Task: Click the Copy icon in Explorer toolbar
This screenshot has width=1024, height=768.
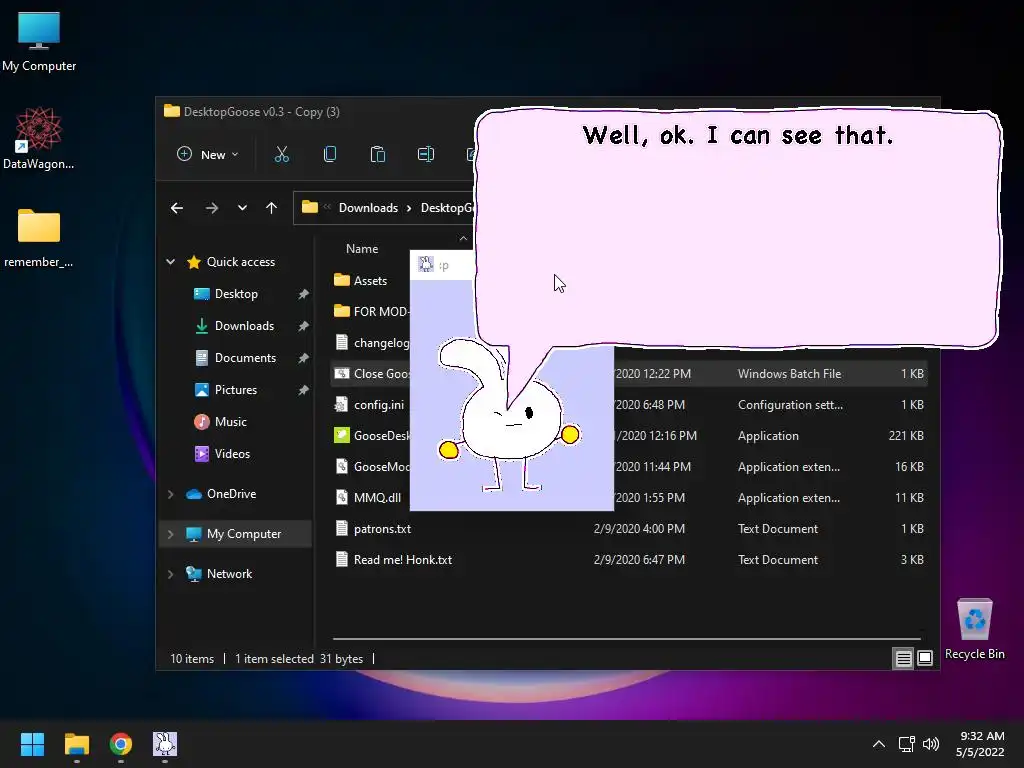Action: point(330,155)
